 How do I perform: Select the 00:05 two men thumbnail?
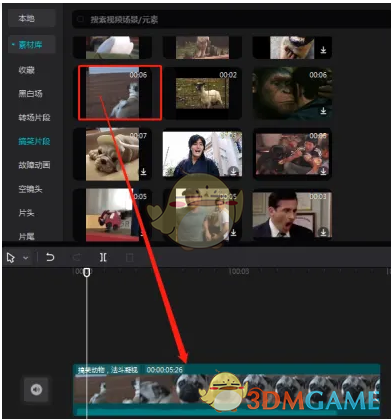(202, 215)
